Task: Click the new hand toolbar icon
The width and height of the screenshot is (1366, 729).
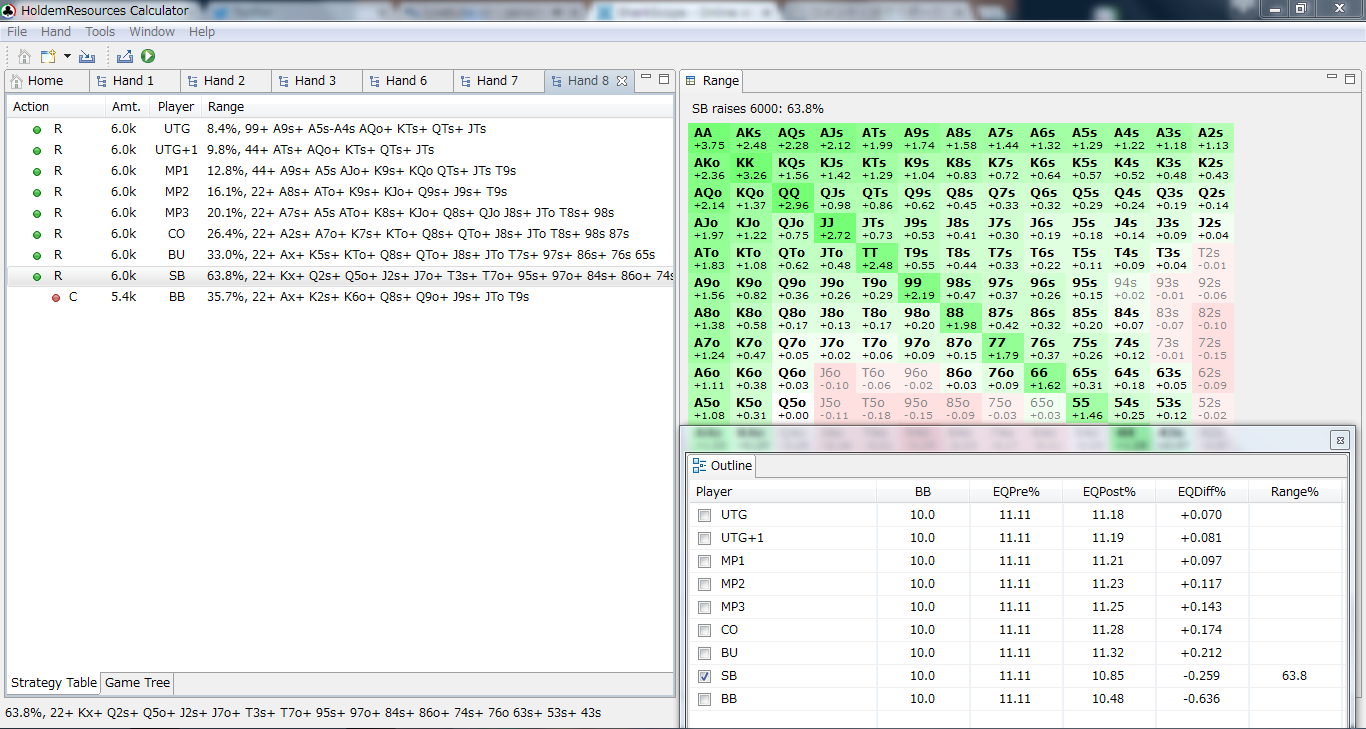Action: (x=48, y=57)
